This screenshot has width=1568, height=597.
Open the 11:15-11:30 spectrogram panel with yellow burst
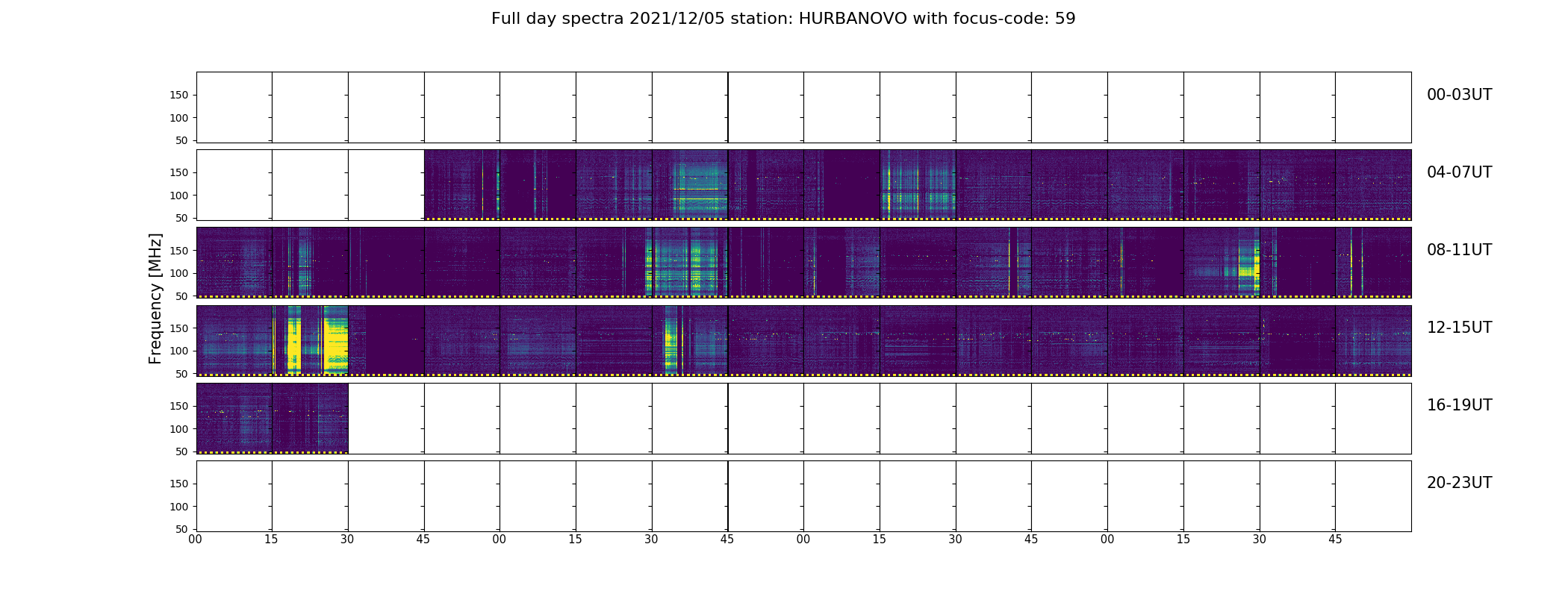1222,263
